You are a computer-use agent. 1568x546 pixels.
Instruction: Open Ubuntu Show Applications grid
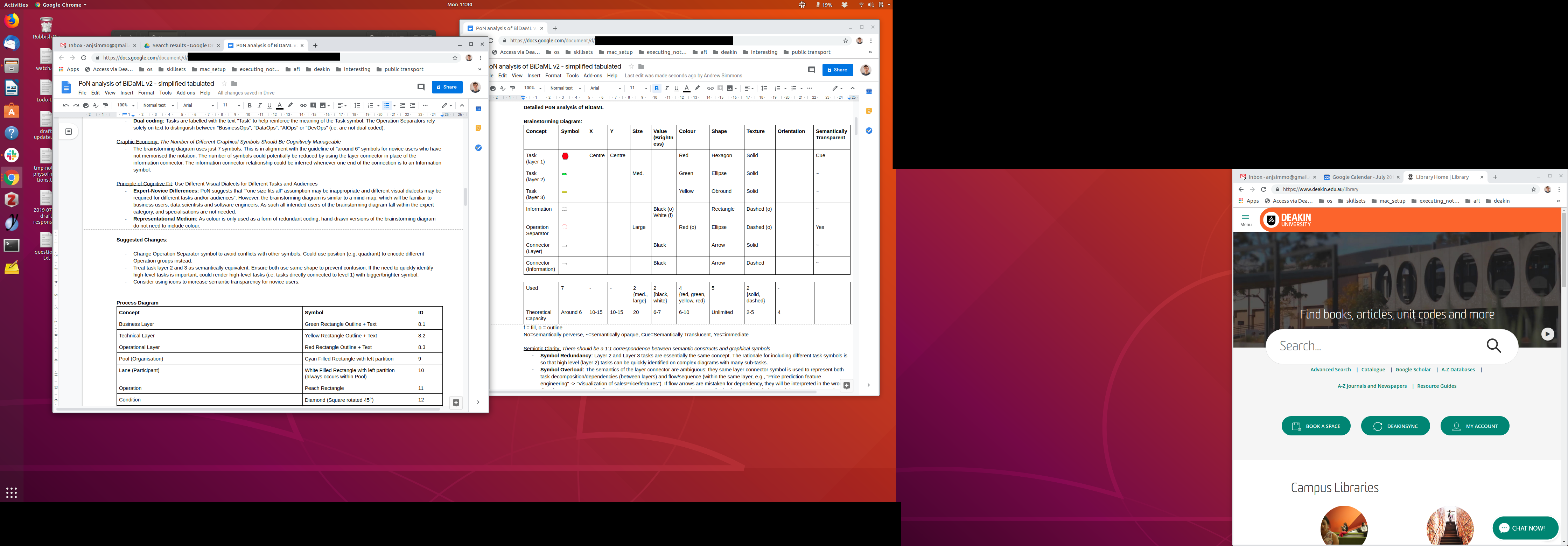click(x=12, y=492)
